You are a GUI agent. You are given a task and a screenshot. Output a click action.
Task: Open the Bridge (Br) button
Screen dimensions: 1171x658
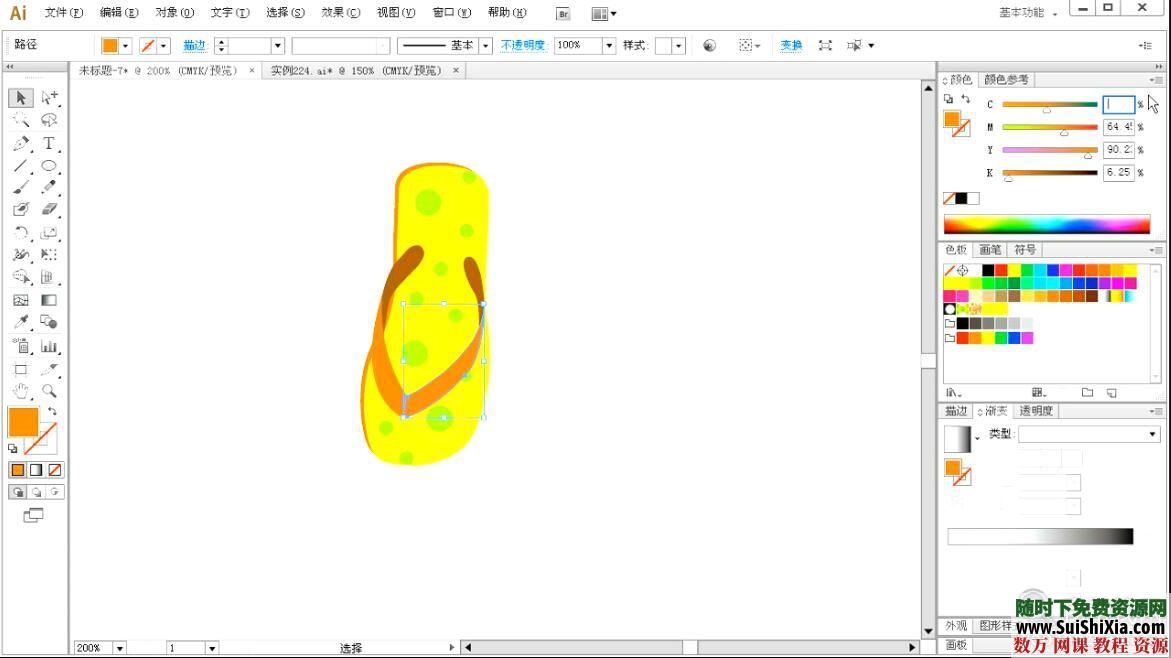click(563, 14)
